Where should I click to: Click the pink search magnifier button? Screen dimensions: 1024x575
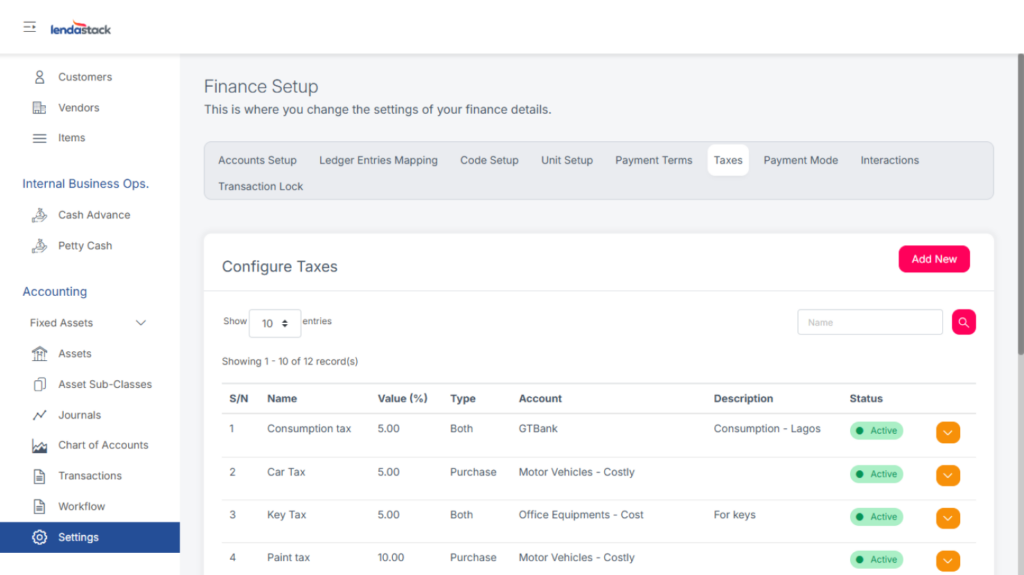tap(963, 322)
